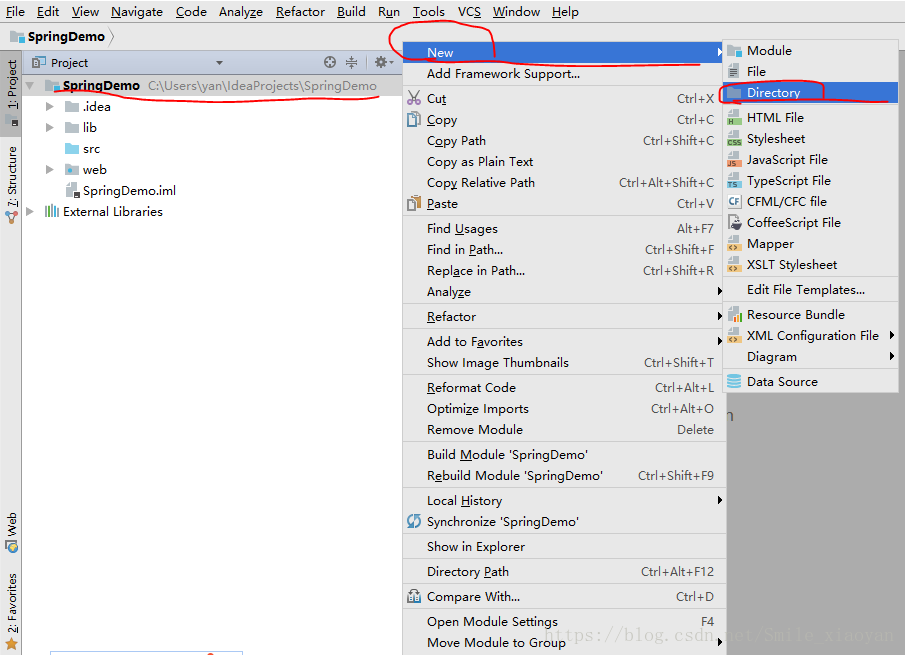This screenshot has width=905, height=655.
Task: Click the Synchronize refresh icon
Action: pos(414,521)
